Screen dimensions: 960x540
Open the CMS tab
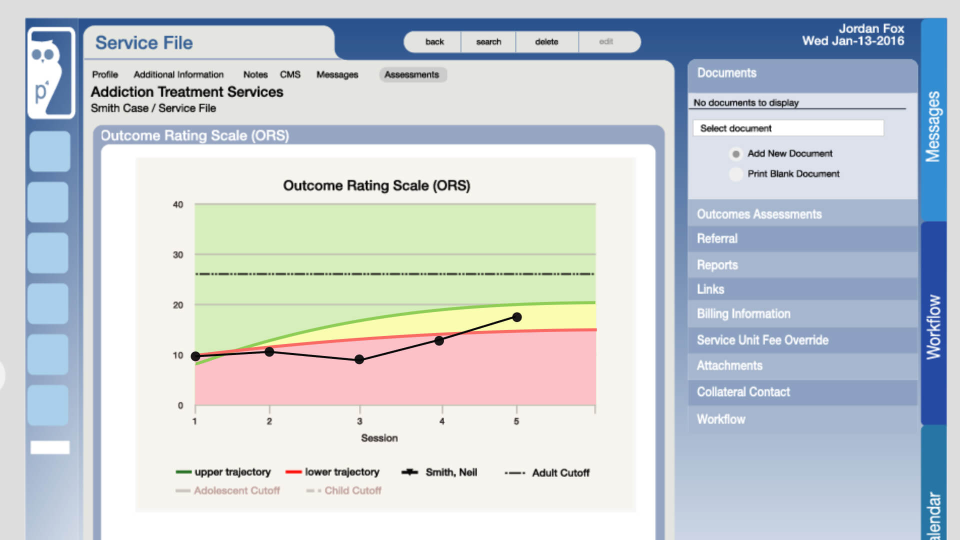[x=290, y=75]
